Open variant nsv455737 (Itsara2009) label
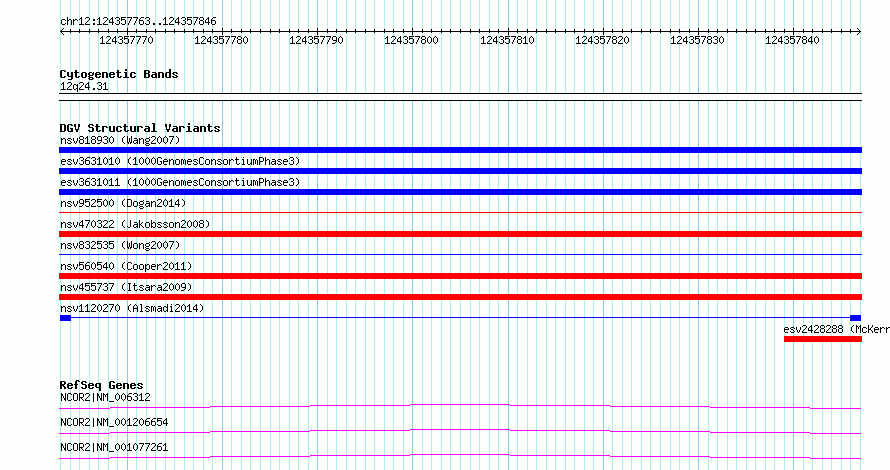The image size is (890, 470). [126, 287]
